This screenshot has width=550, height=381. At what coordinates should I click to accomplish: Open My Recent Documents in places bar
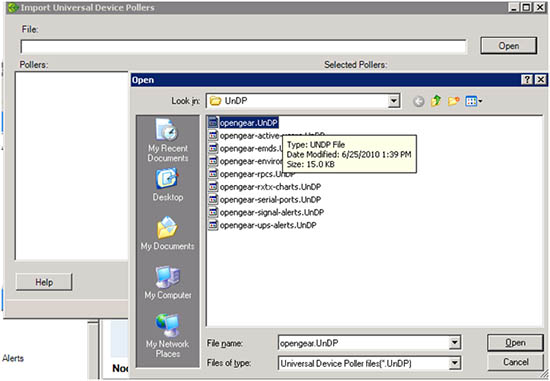[168, 140]
